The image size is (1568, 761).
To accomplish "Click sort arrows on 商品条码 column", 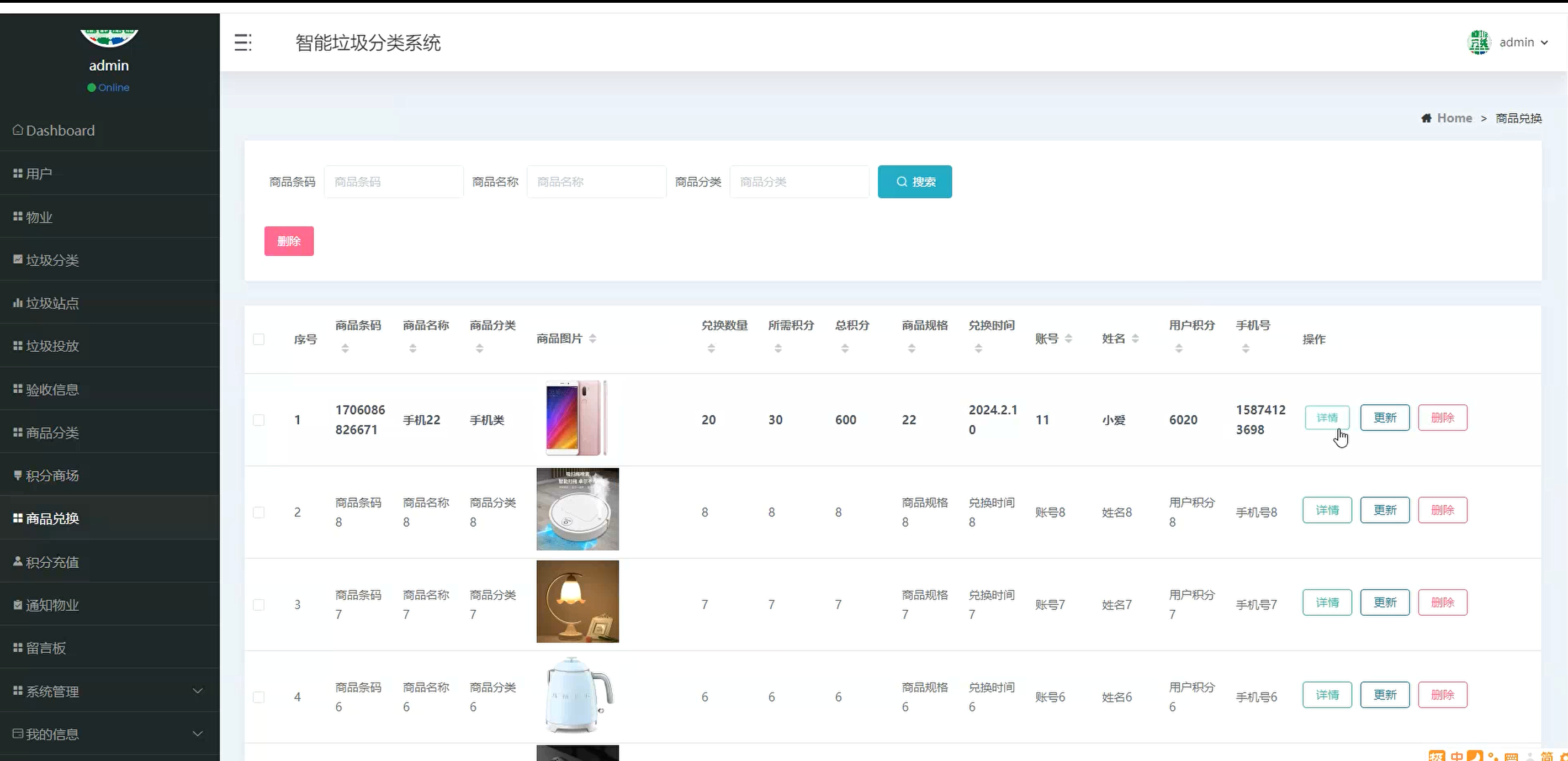I will click(345, 348).
